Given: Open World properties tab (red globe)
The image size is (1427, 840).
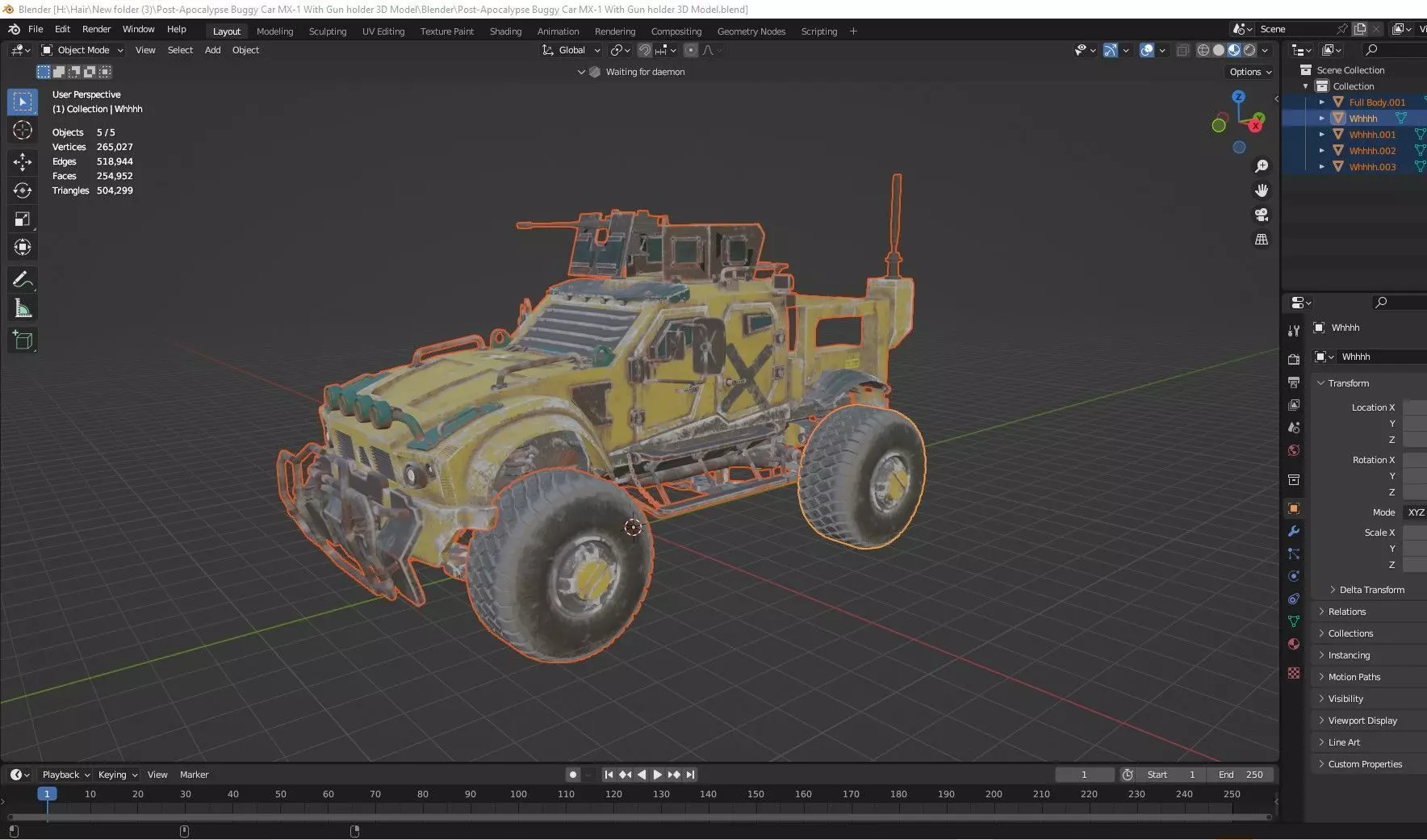Looking at the screenshot, I should [1294, 450].
